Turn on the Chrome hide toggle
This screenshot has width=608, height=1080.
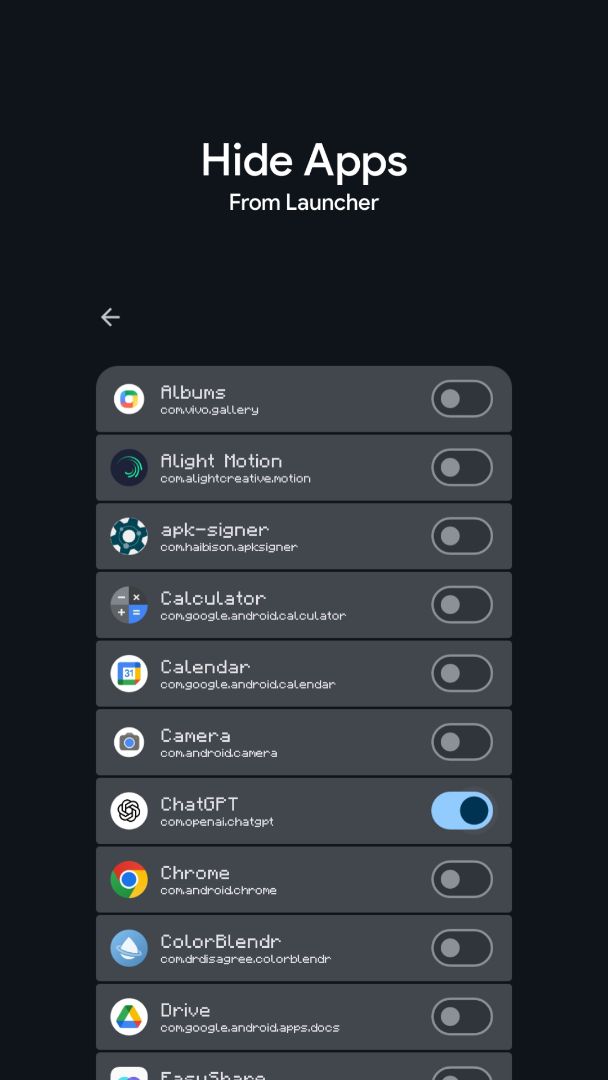[462, 880]
